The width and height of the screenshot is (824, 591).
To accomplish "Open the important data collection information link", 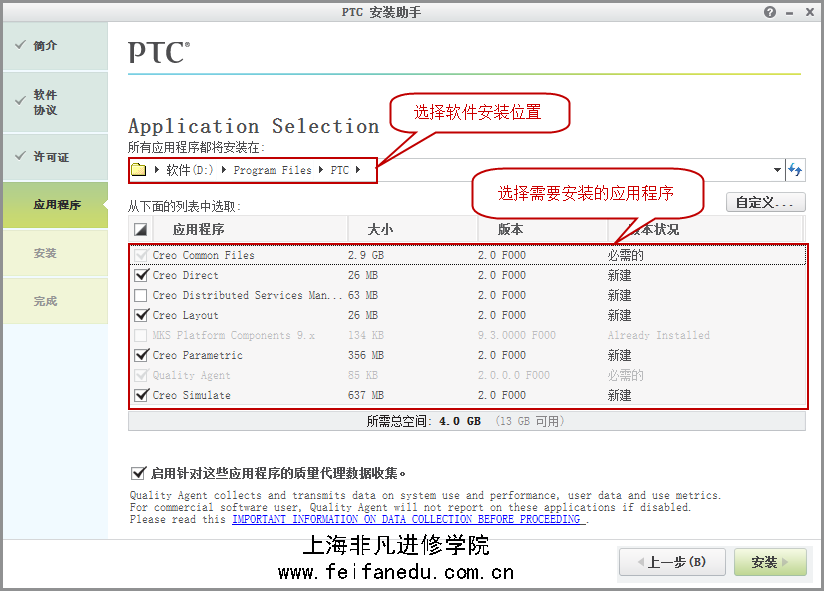I will 406,519.
